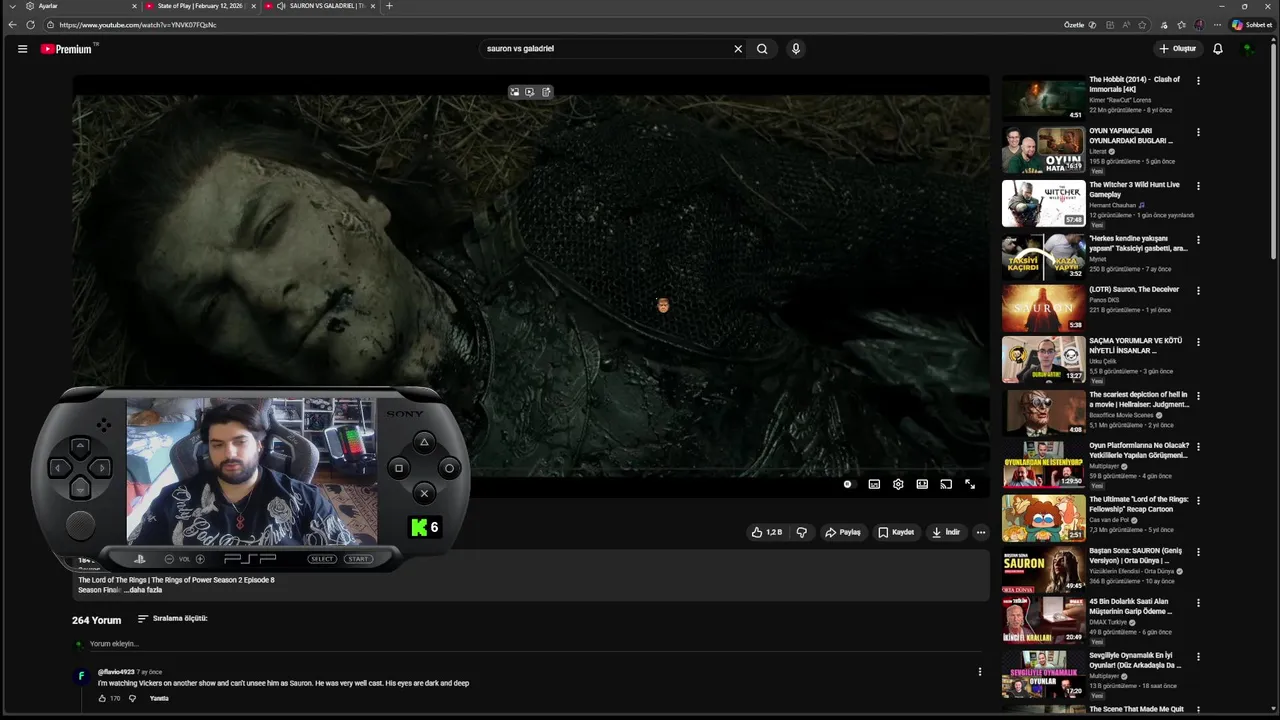Image resolution: width=1280 pixels, height=720 pixels.
Task: Open the Multiplayer channel under Oyun Platformlarına
Action: pos(1105,466)
